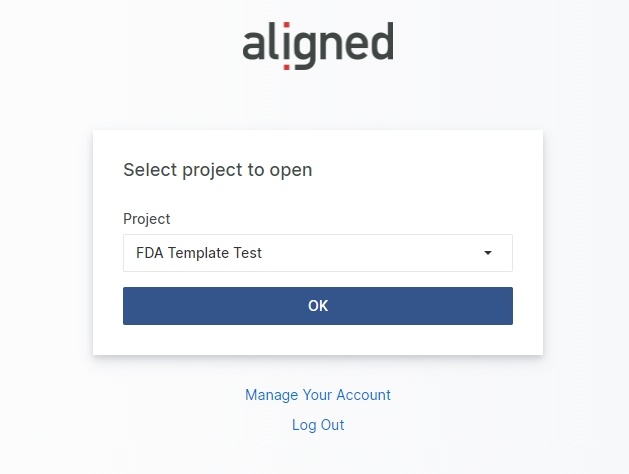Select the FDA Template Test text

[199, 253]
